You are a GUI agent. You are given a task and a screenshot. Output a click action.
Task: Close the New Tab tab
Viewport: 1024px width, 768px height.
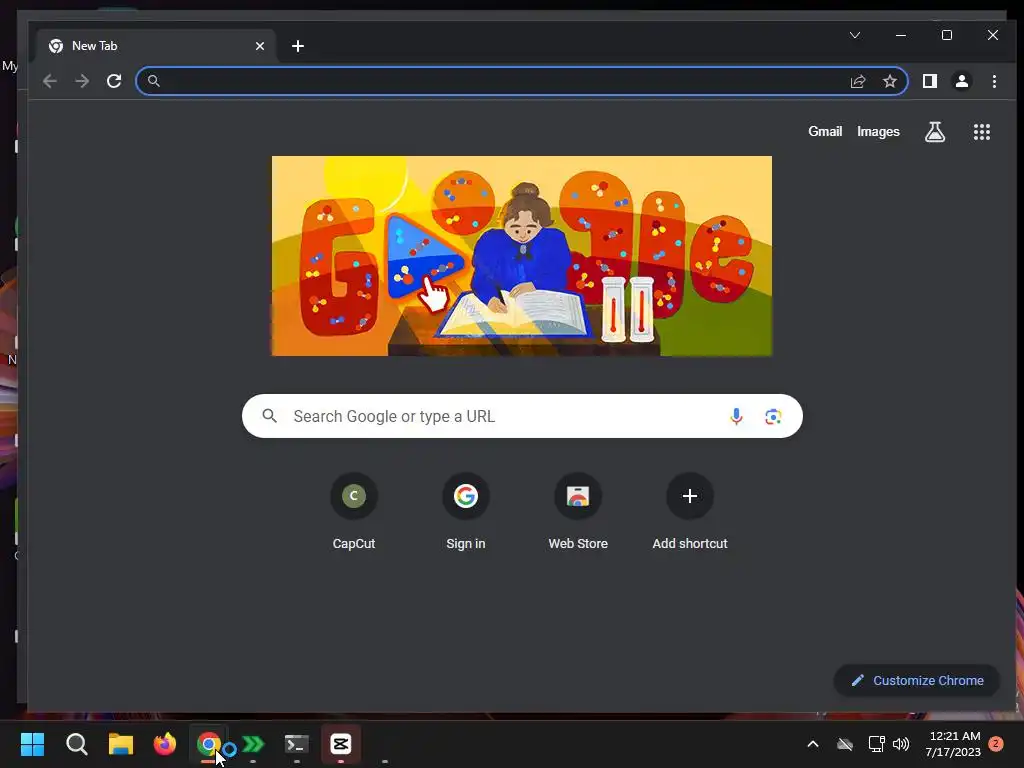[x=260, y=46]
